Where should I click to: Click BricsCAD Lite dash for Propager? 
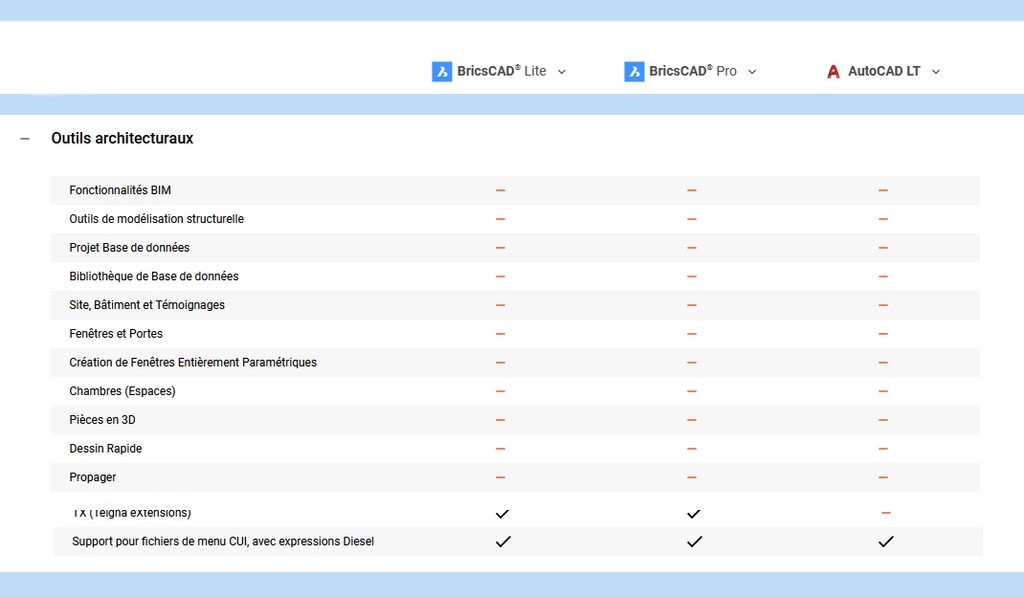(x=500, y=477)
